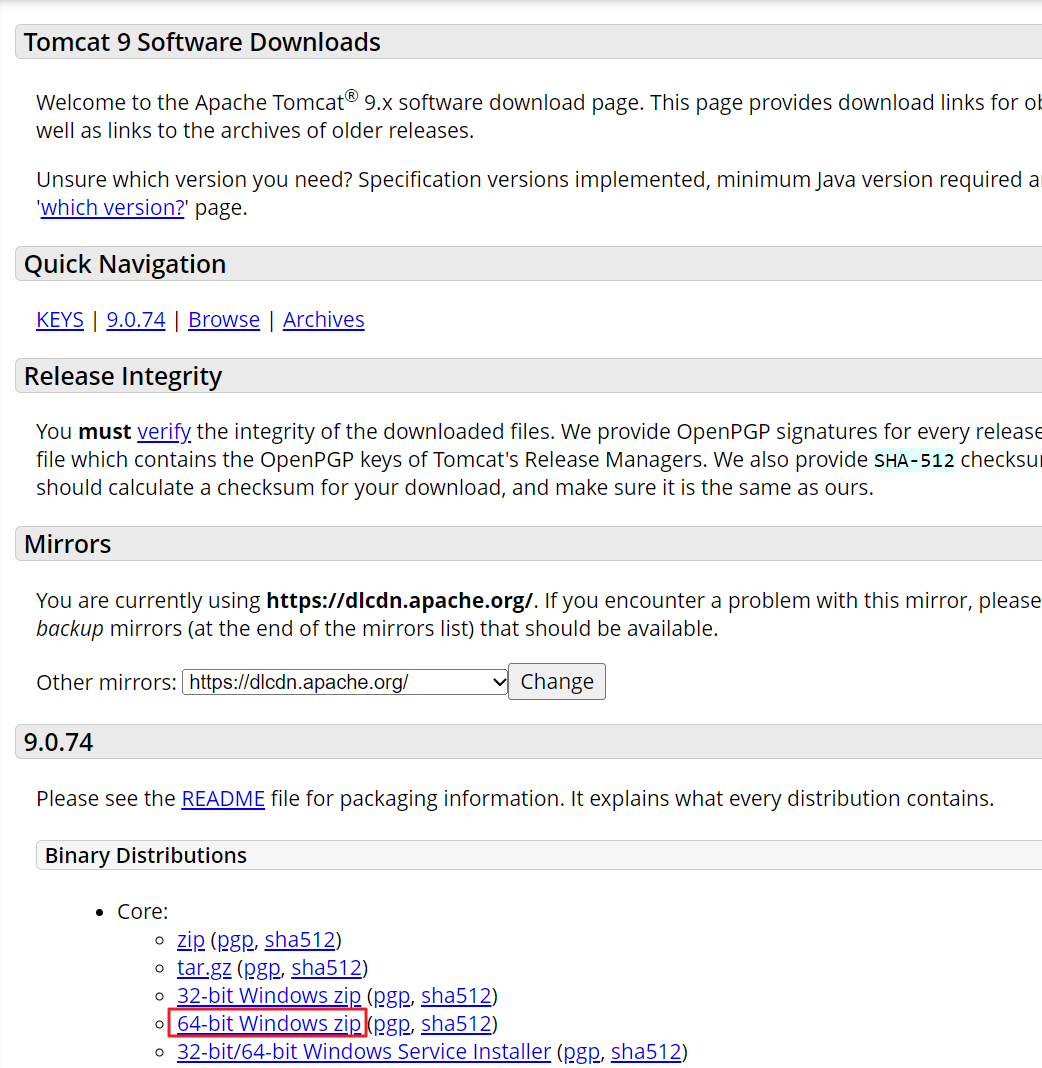Open sha512 checksum for 32-bit Windows zip
Image resolution: width=1042 pixels, height=1068 pixels.
coord(456,996)
